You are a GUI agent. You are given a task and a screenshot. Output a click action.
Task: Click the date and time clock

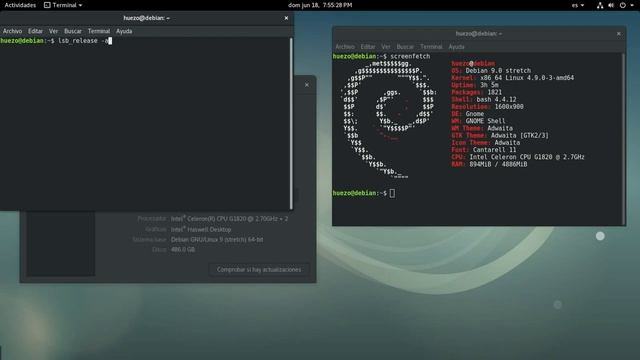pos(320,5)
